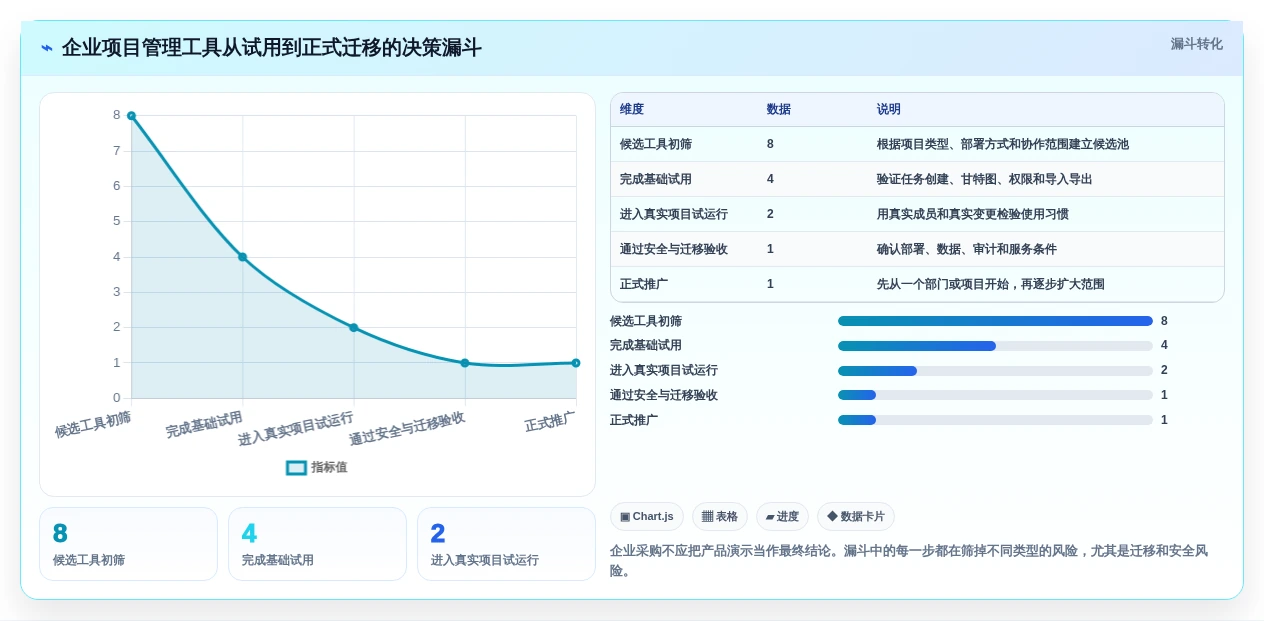This screenshot has height=621, width=1264.
Task: Click the 正式推广 progress bar
Action: pos(995,420)
